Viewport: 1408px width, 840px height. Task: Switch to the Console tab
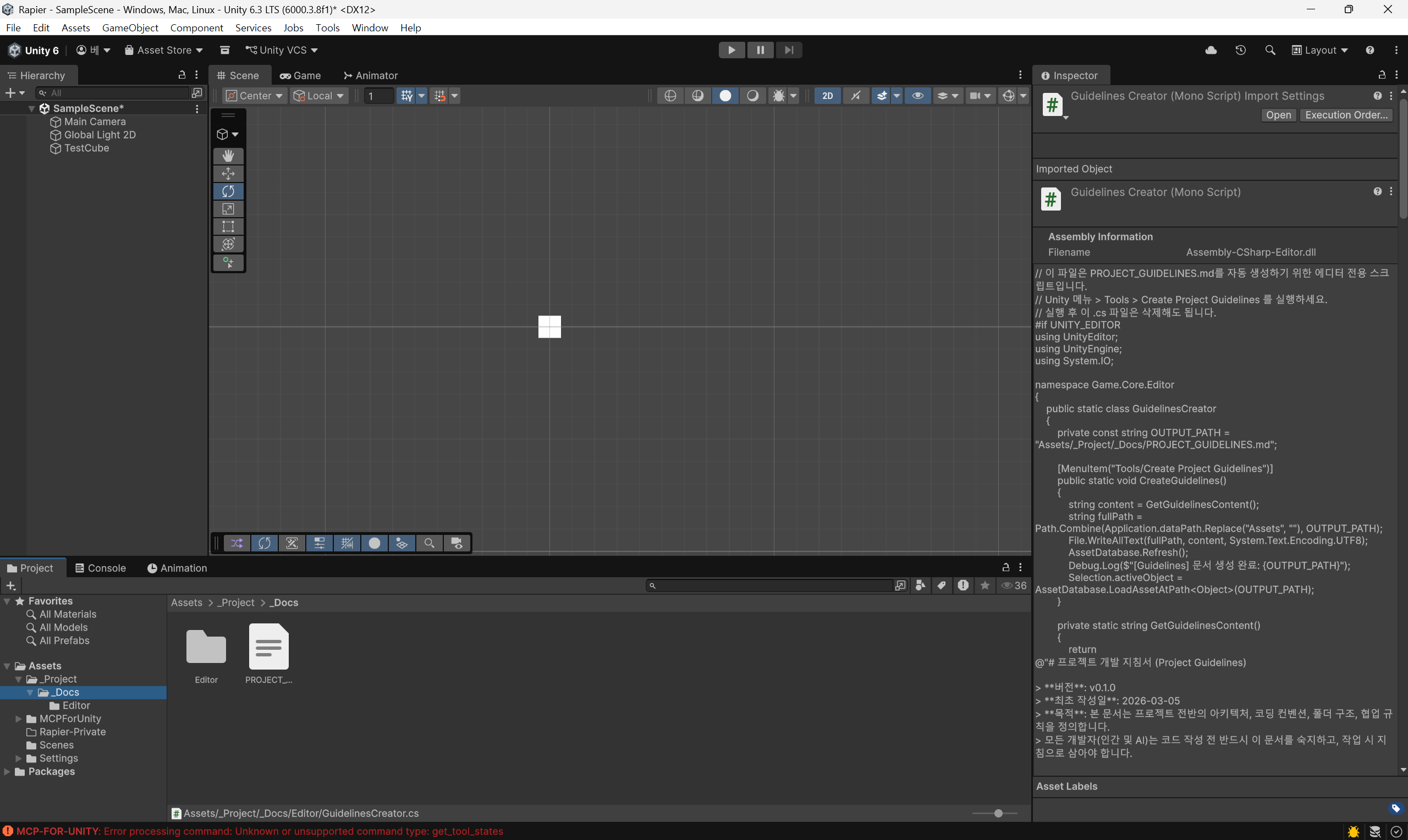point(100,568)
